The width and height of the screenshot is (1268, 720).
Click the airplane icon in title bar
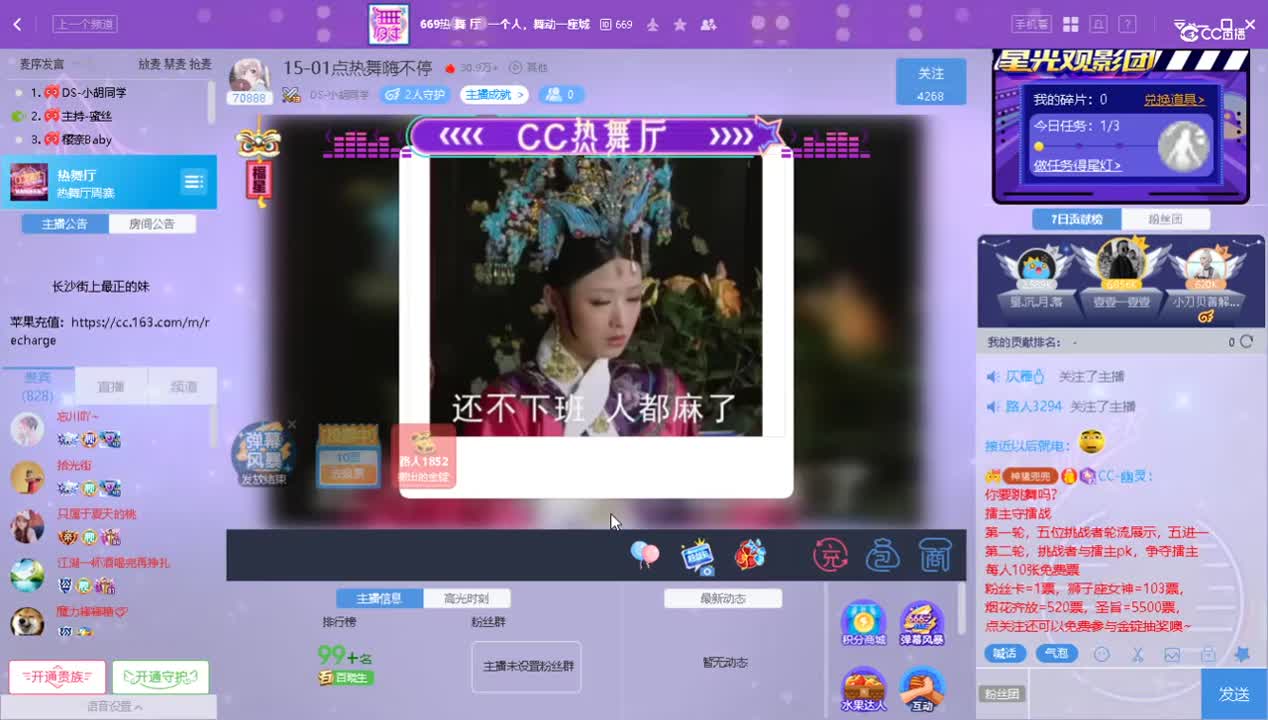pos(653,24)
